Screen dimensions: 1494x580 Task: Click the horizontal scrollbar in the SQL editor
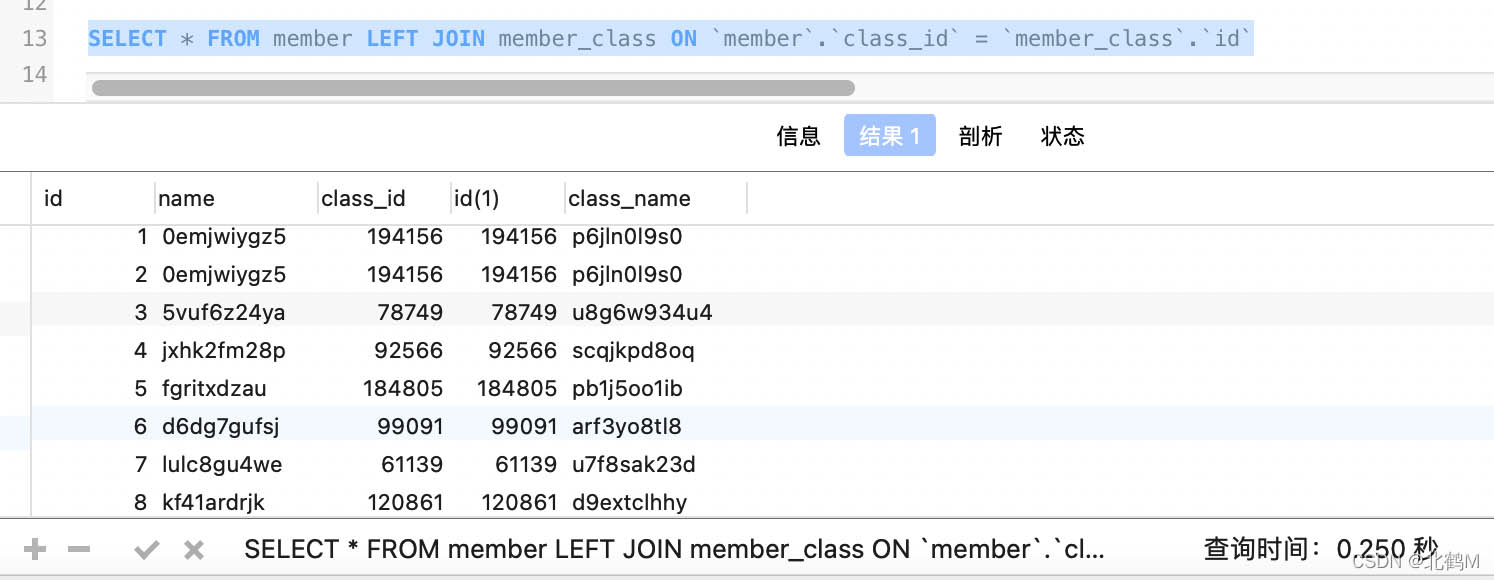click(473, 88)
